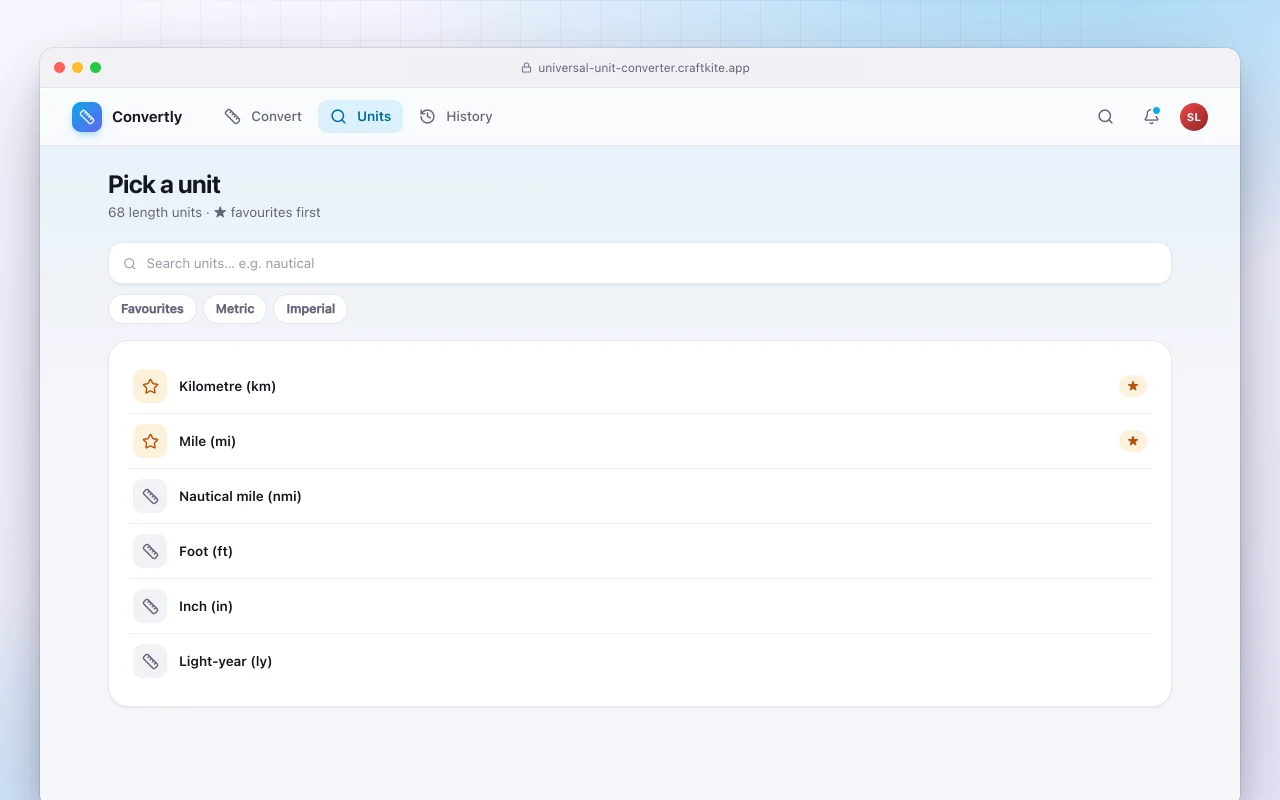The image size is (1280, 800).
Task: Toggle favourite badge on Mile row's right
Action: 1133,441
